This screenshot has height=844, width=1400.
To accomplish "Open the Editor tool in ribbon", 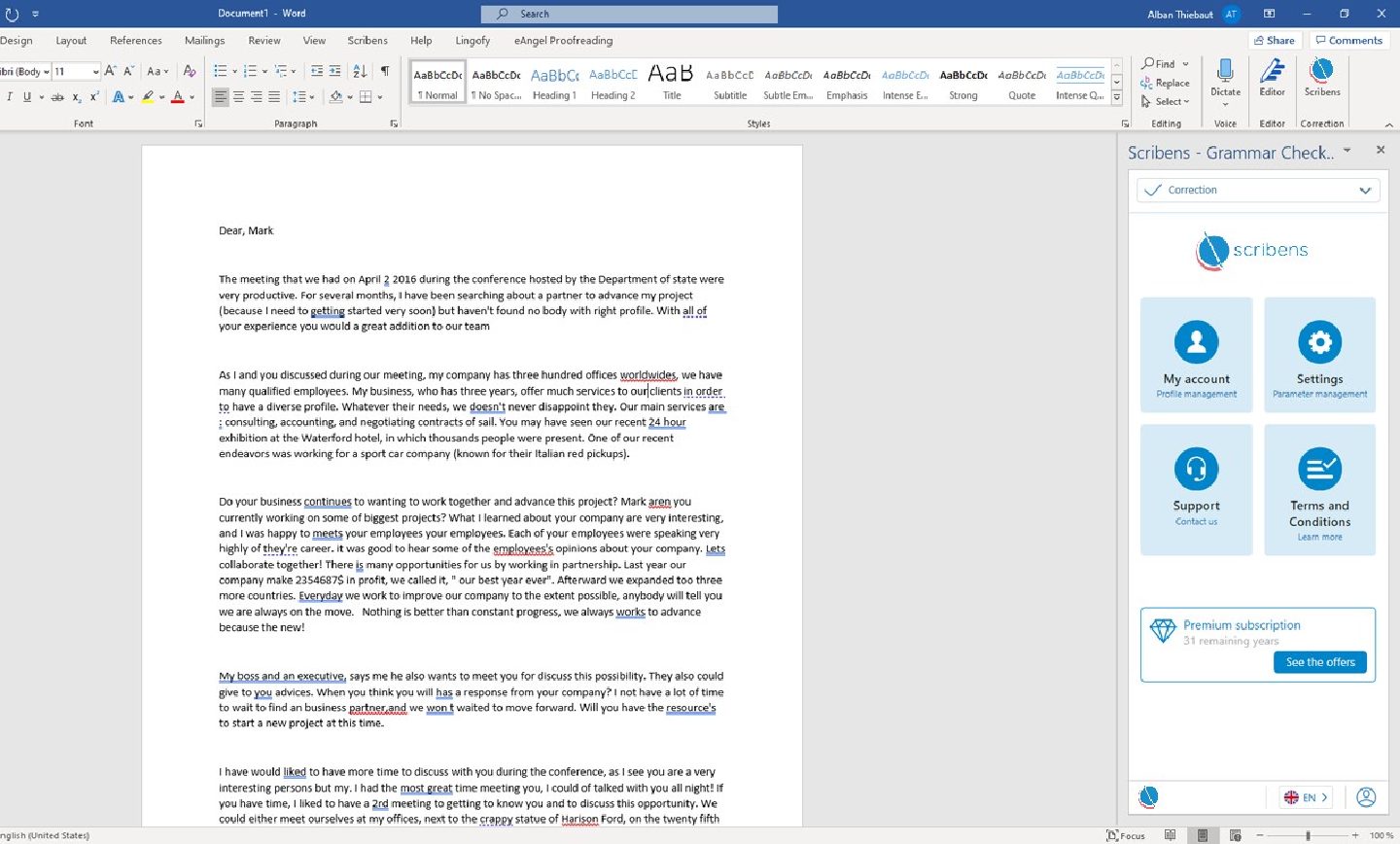I will pyautogui.click(x=1272, y=78).
